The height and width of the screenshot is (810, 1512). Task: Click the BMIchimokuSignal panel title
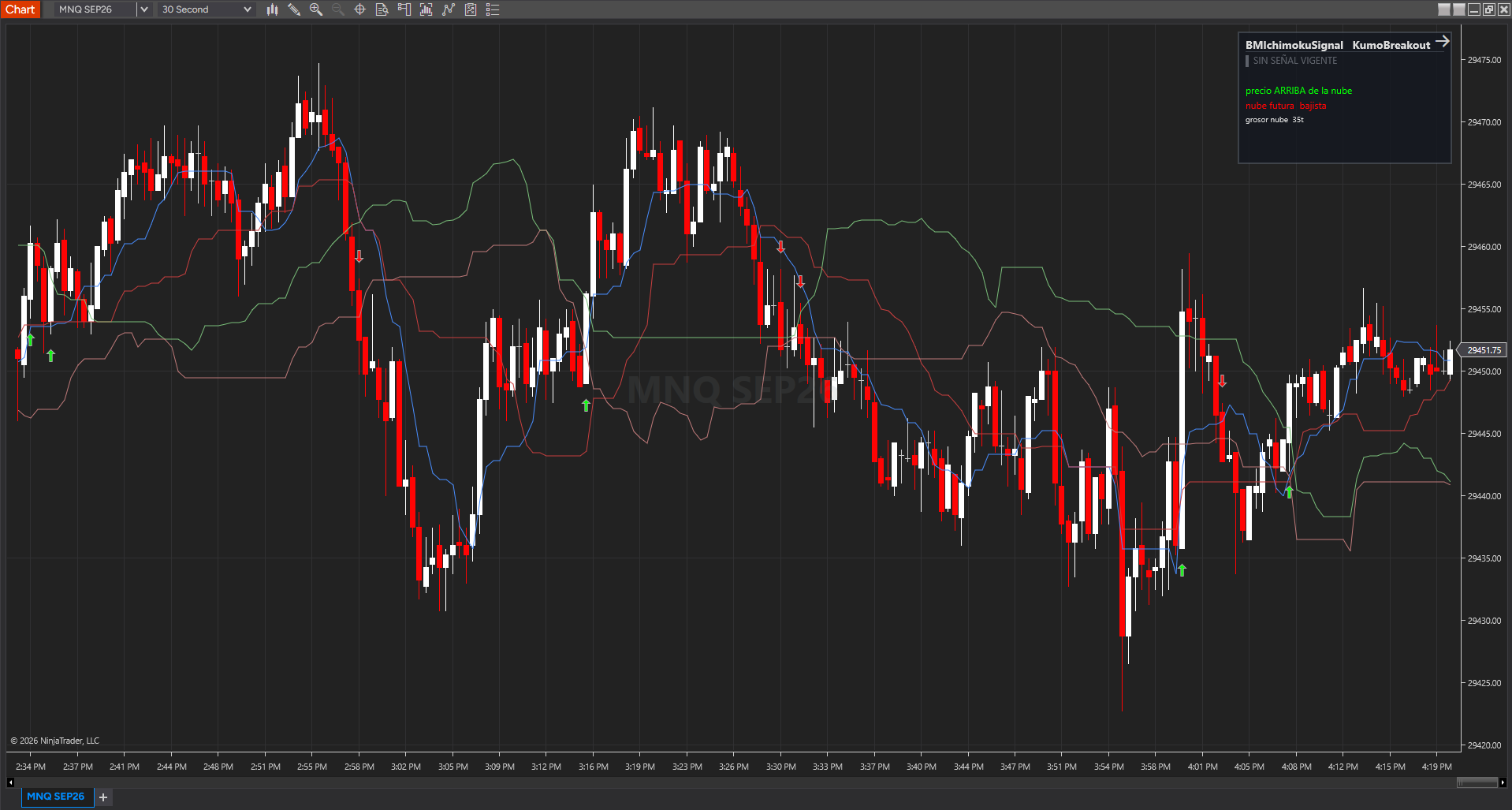[1294, 45]
